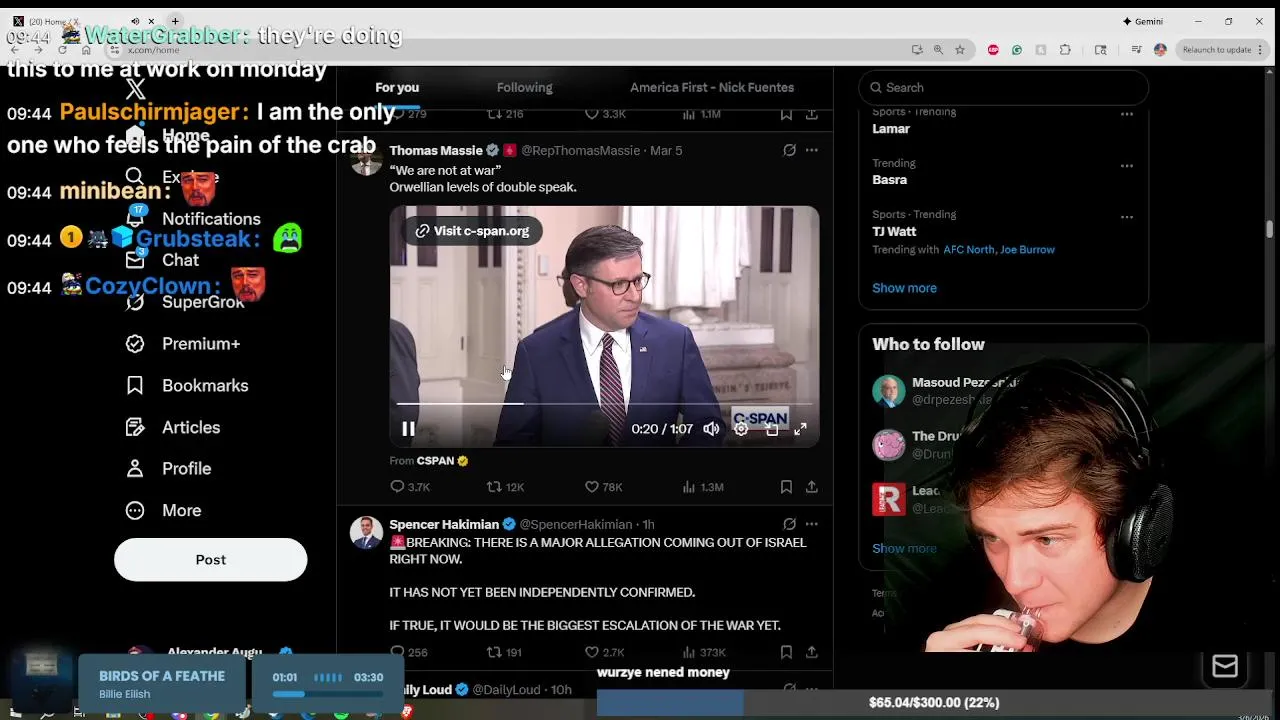
Task: Open Profile from the sidebar
Action: [168, 468]
